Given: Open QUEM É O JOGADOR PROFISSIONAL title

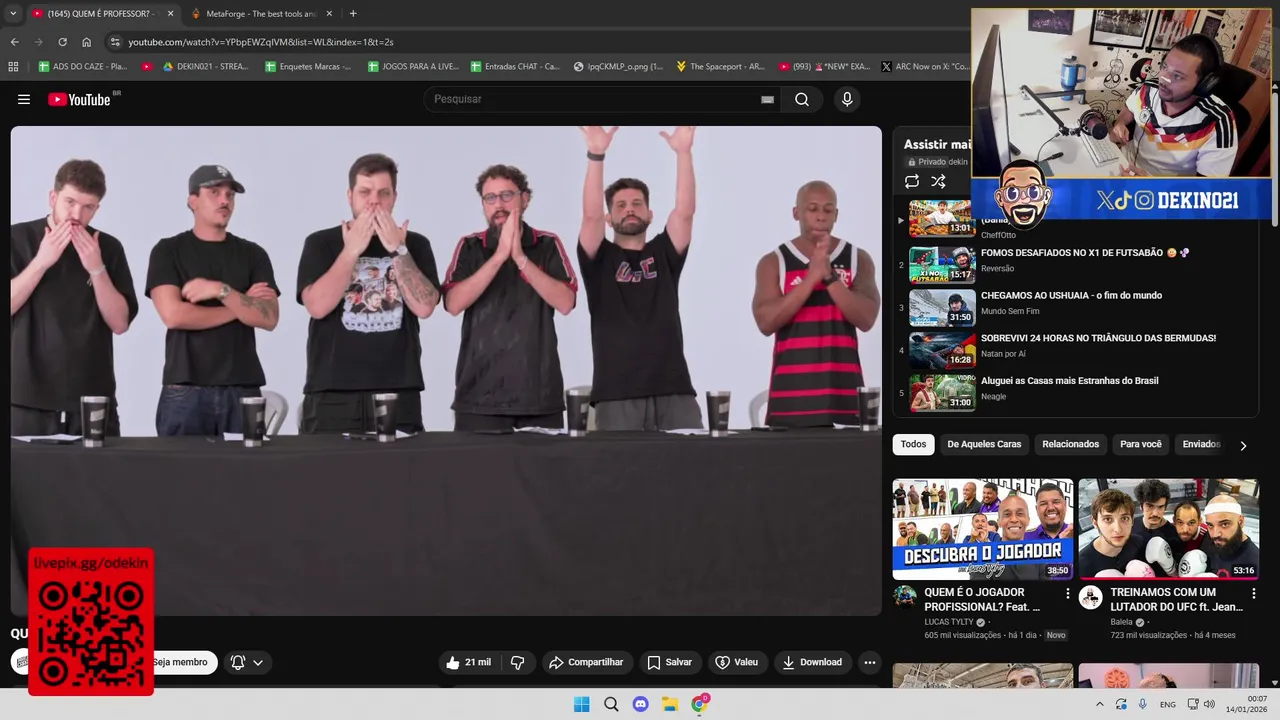Looking at the screenshot, I should tap(982, 599).
